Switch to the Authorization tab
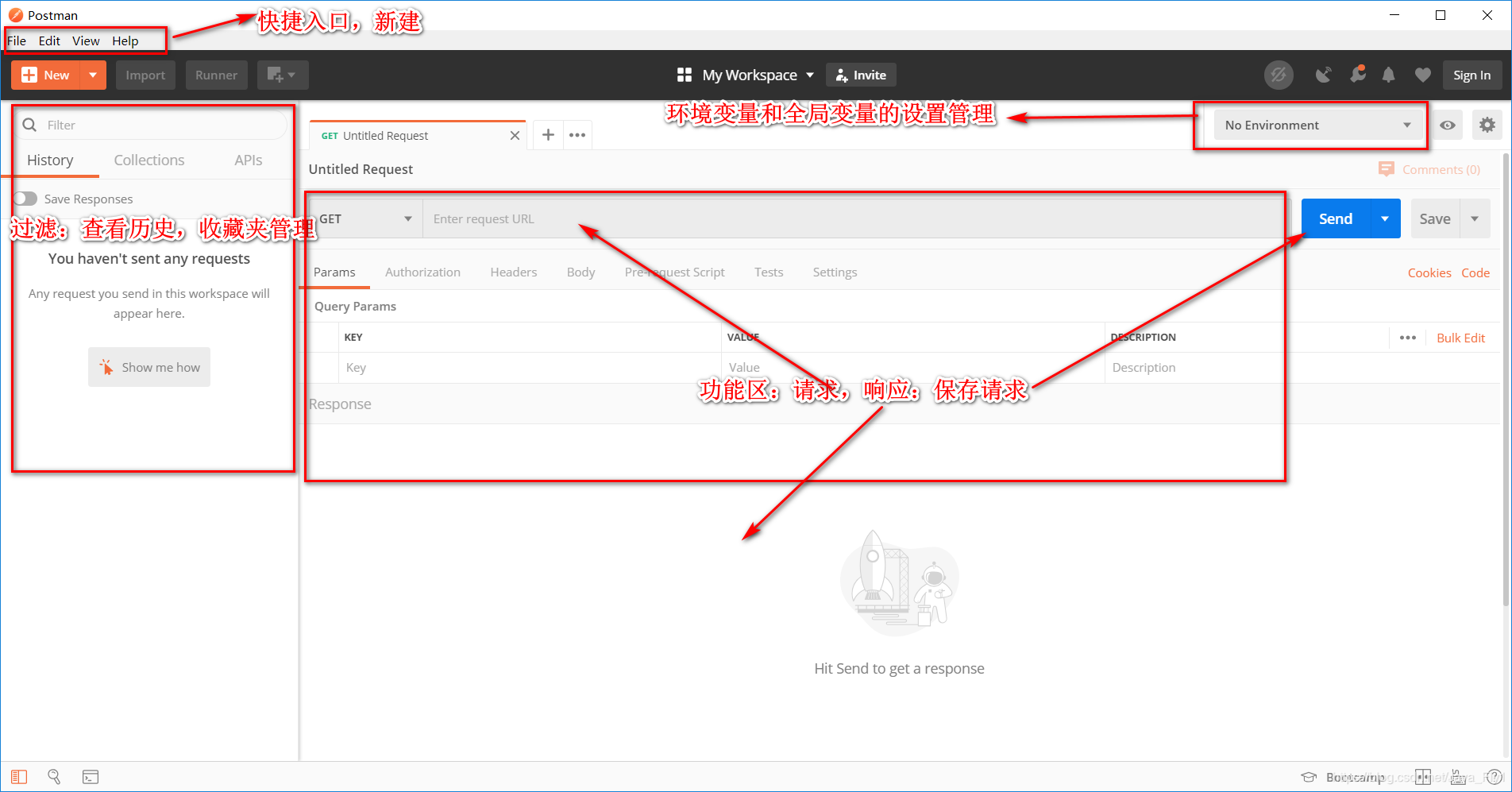The width and height of the screenshot is (1512, 792). pyautogui.click(x=422, y=272)
